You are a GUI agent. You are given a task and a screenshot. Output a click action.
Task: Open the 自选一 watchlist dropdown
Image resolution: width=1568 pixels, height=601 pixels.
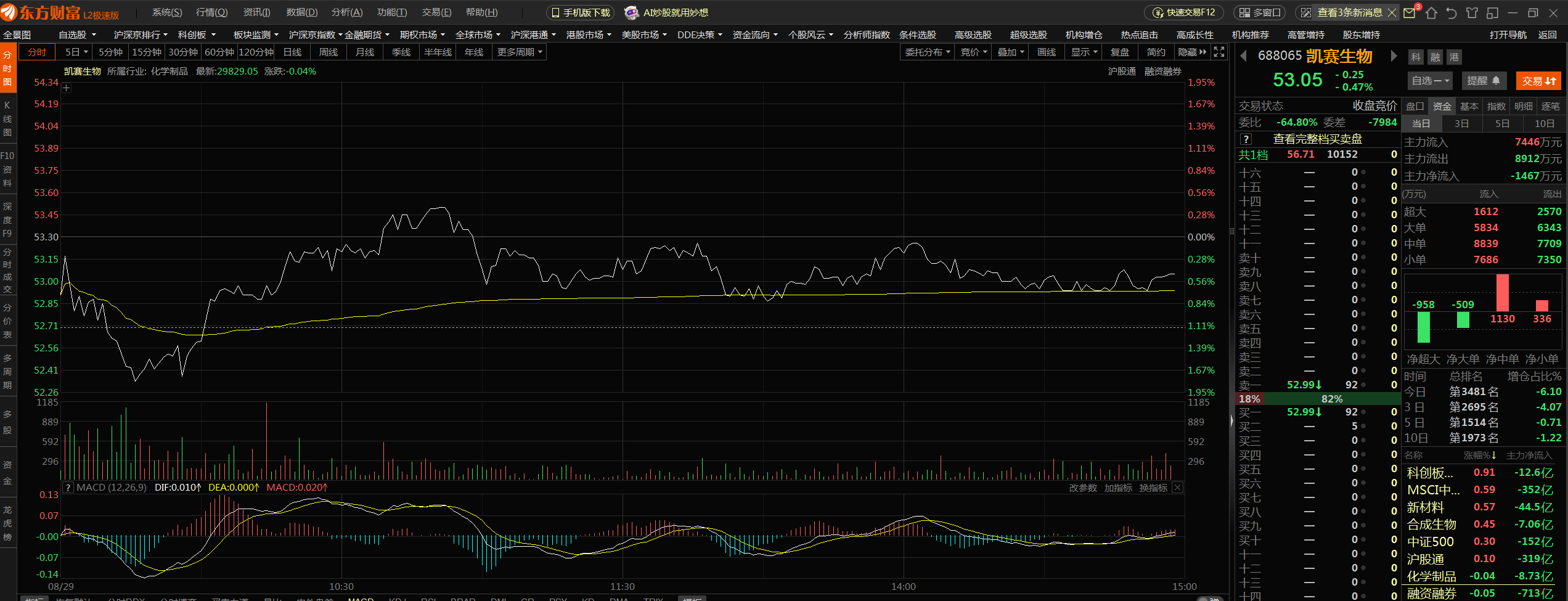[x=1430, y=81]
